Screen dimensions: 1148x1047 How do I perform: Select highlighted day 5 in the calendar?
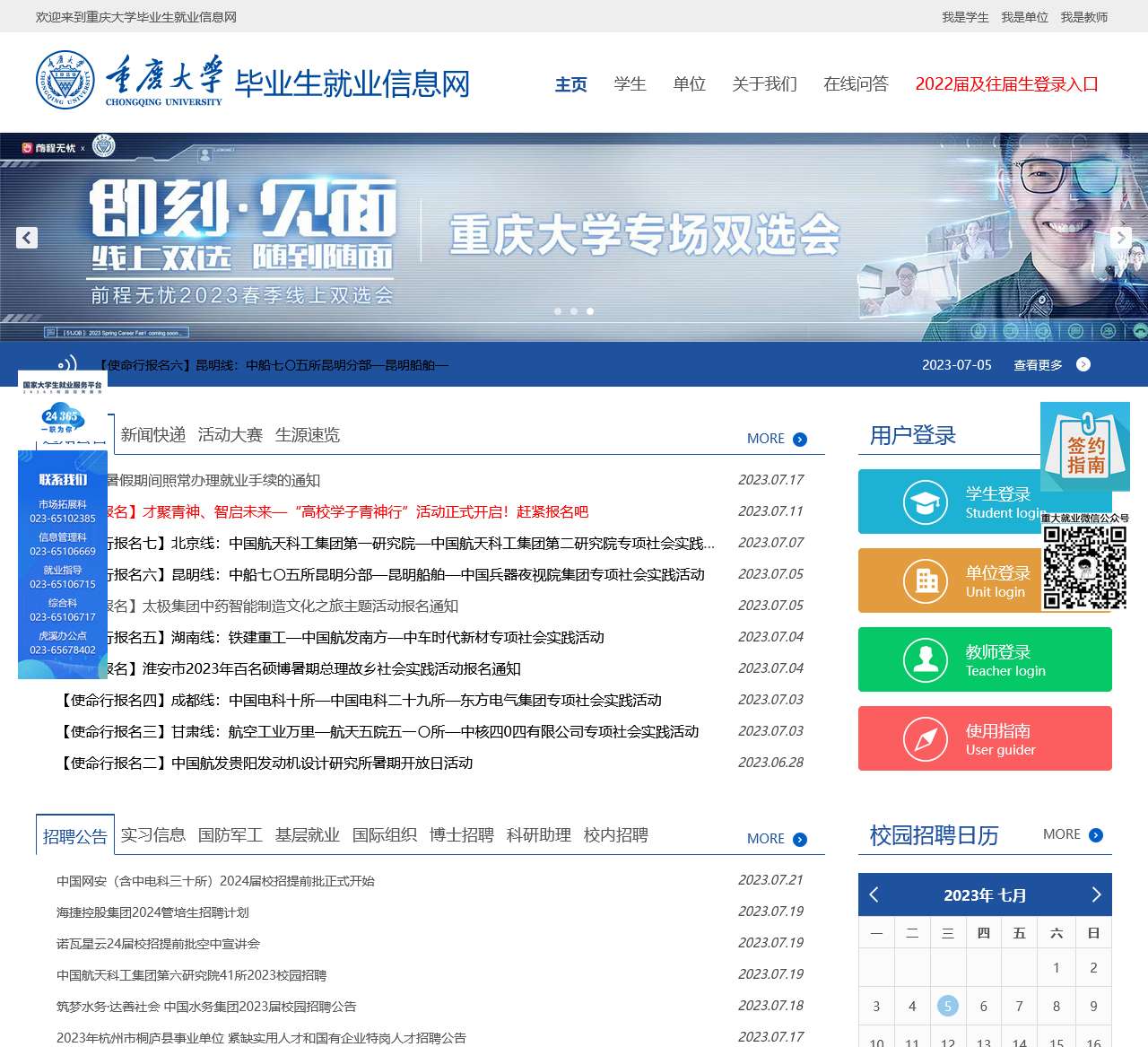(947, 1006)
